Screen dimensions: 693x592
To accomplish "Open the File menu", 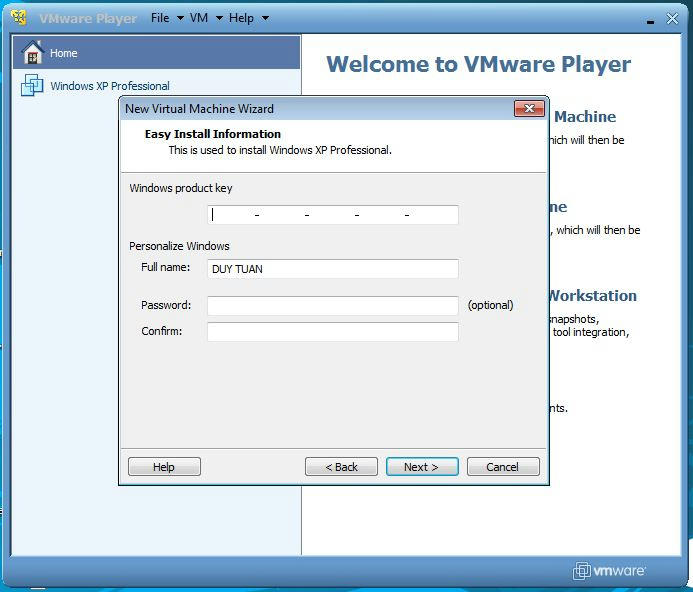I will pos(160,18).
